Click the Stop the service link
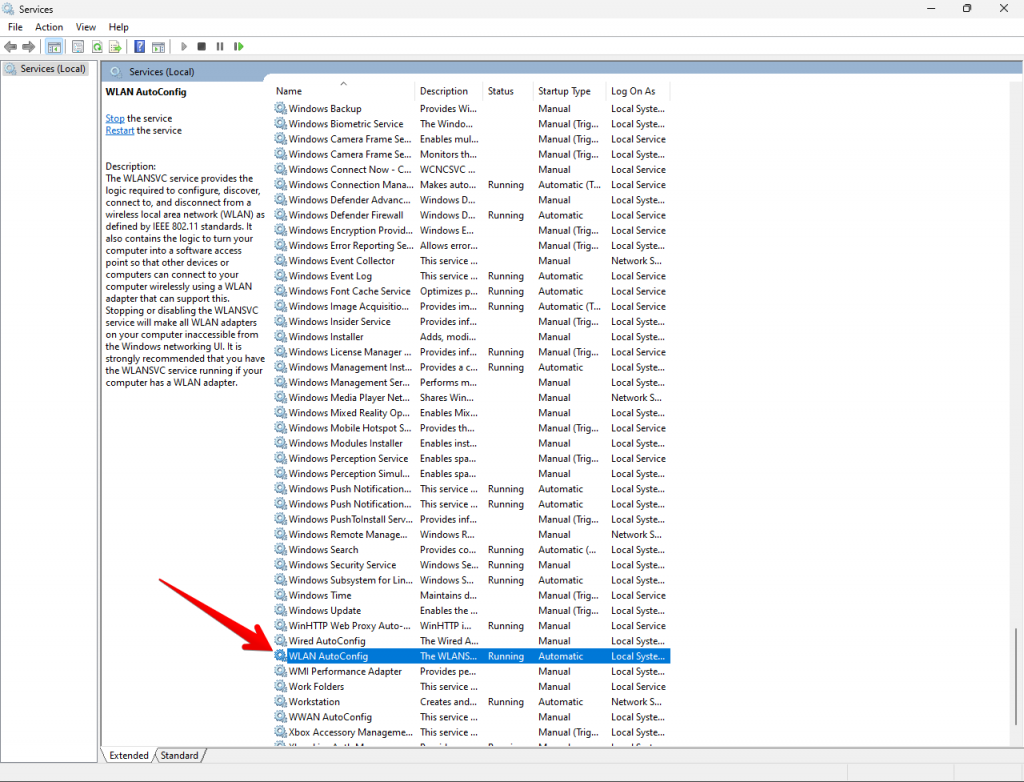1024x782 pixels. [115, 118]
